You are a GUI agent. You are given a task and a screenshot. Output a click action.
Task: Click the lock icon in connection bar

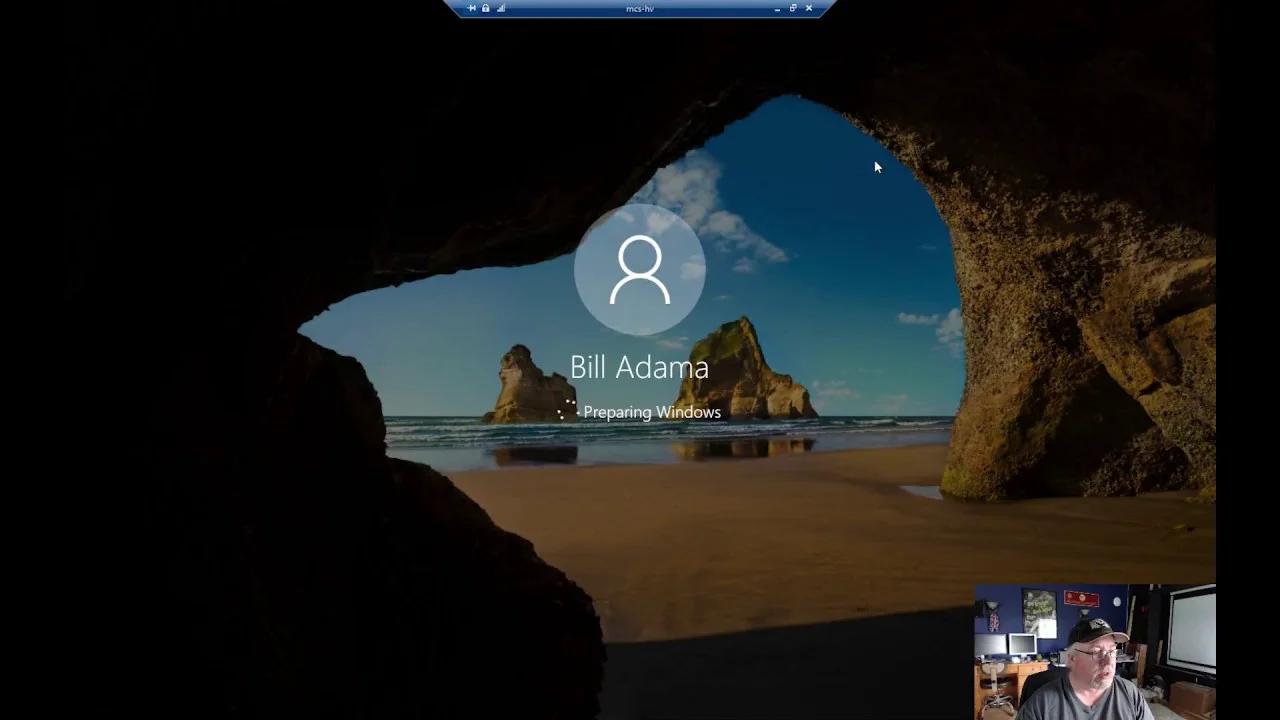(x=486, y=8)
